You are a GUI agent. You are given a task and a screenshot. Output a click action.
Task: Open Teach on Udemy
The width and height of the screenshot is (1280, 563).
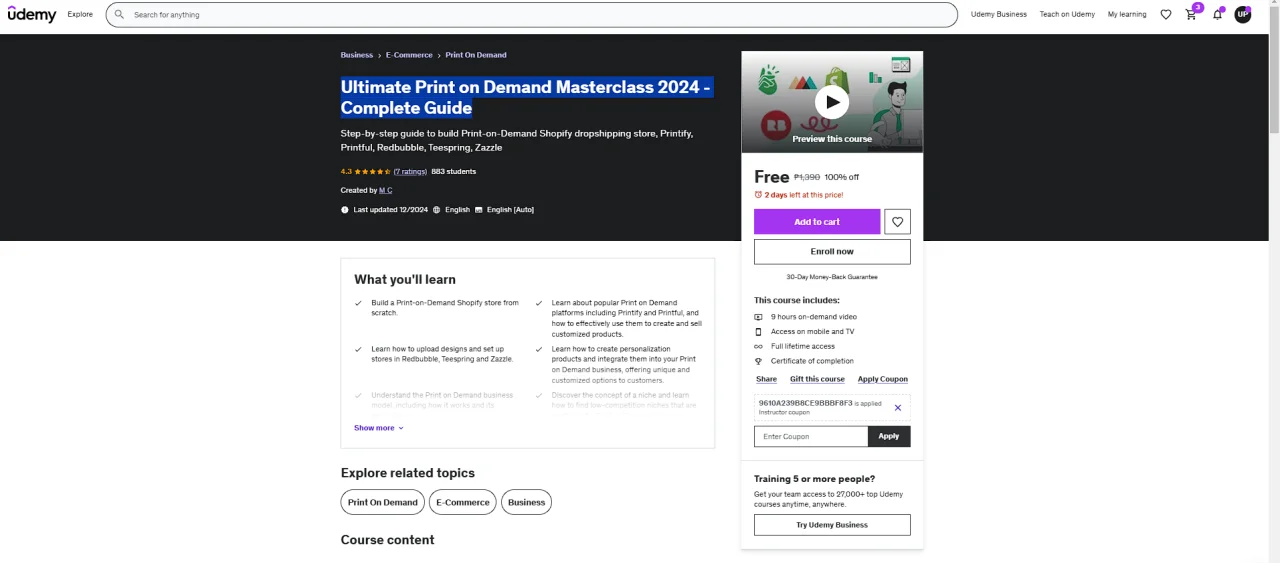coord(1067,15)
